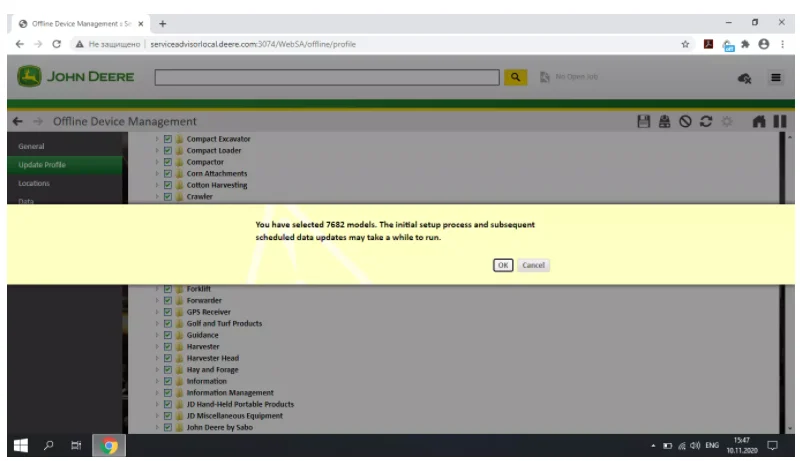The image size is (800, 461).
Task: Go to home via house icon
Action: pyautogui.click(x=759, y=121)
